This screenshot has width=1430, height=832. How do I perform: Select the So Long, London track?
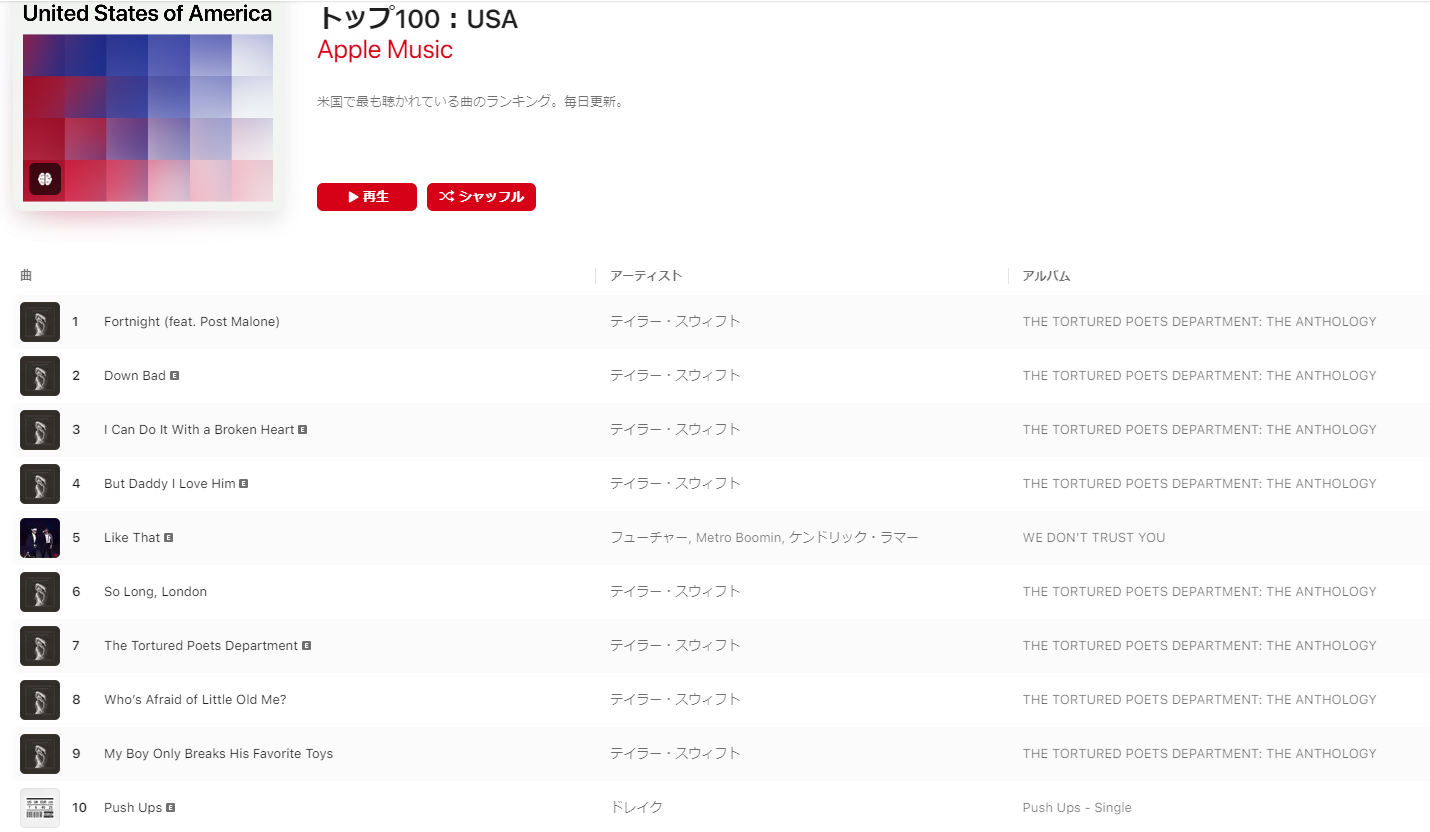[x=155, y=592]
